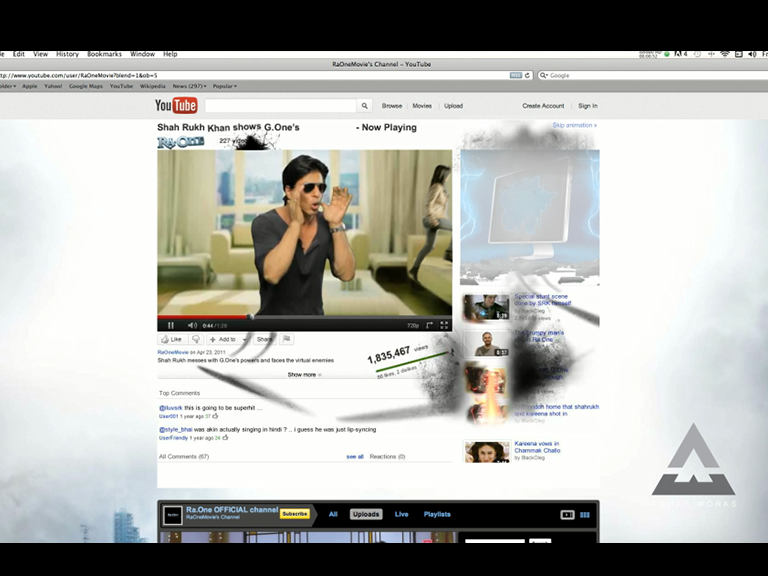Click the RaOneMovie uploader link
This screenshot has height=576, width=768.
pos(173,352)
